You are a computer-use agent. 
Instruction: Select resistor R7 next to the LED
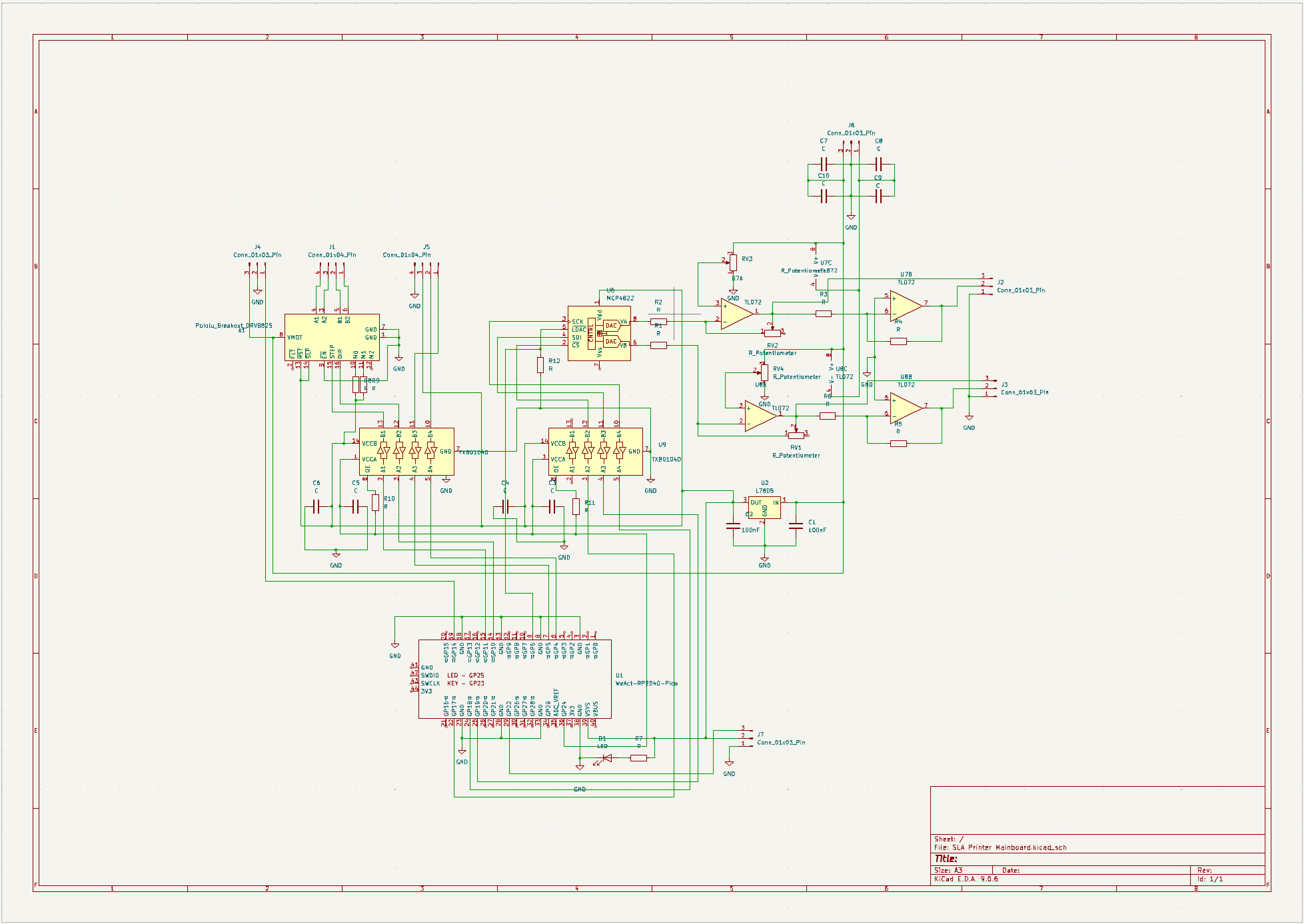tap(638, 758)
